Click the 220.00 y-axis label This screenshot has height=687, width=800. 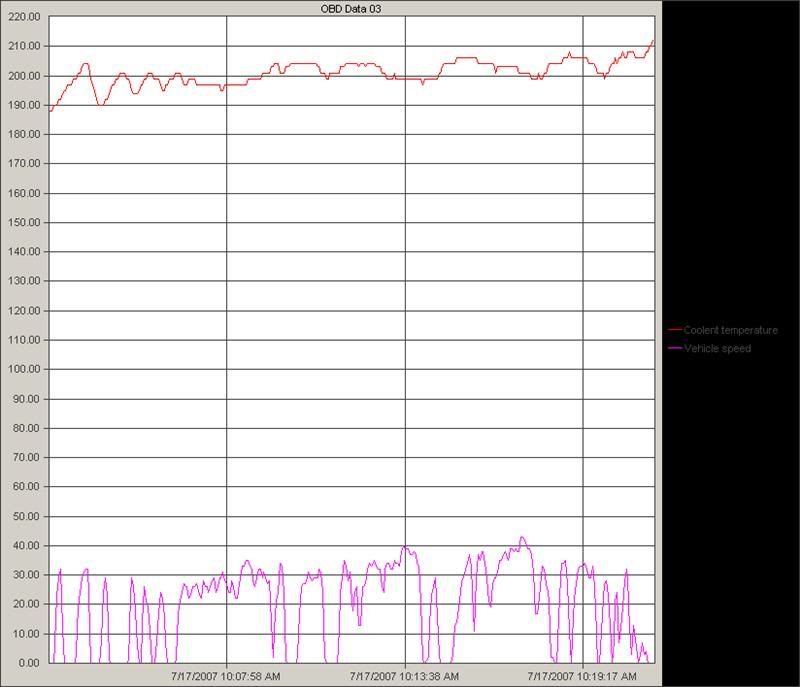pos(24,17)
